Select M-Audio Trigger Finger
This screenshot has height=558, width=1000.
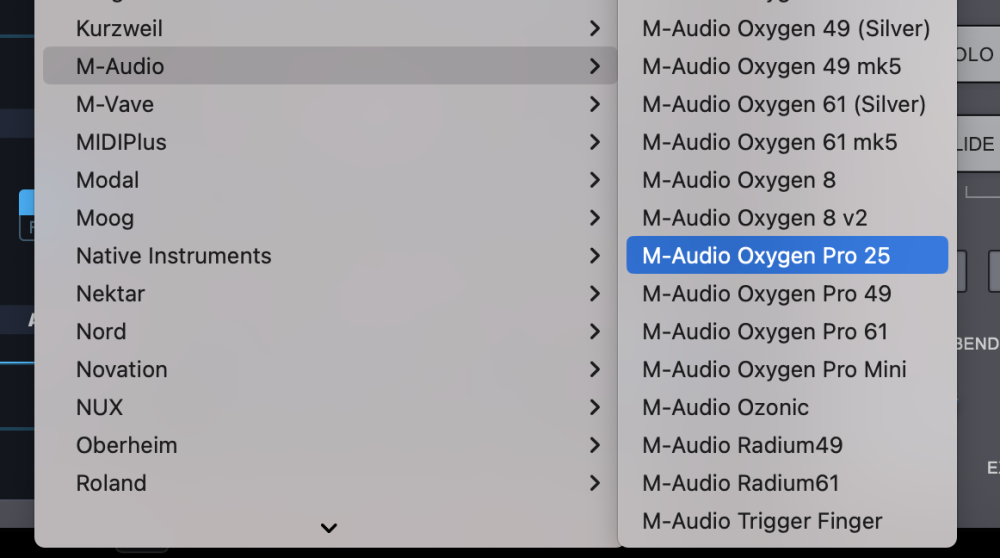pyautogui.click(x=762, y=521)
